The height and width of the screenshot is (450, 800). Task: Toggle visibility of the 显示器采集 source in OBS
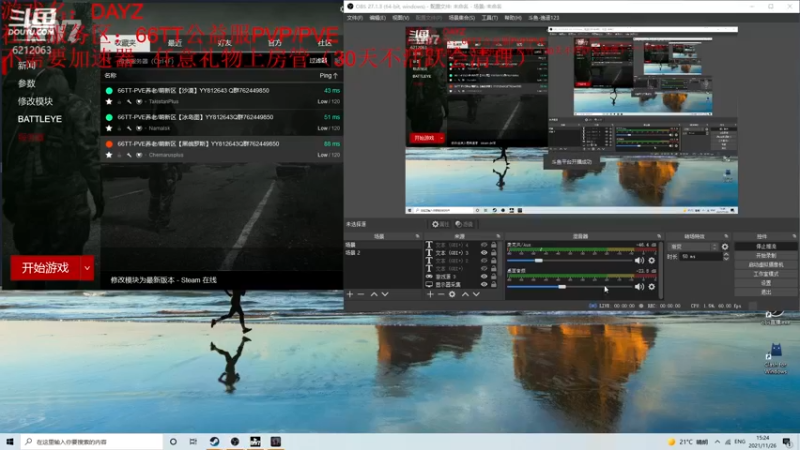pyautogui.click(x=484, y=284)
